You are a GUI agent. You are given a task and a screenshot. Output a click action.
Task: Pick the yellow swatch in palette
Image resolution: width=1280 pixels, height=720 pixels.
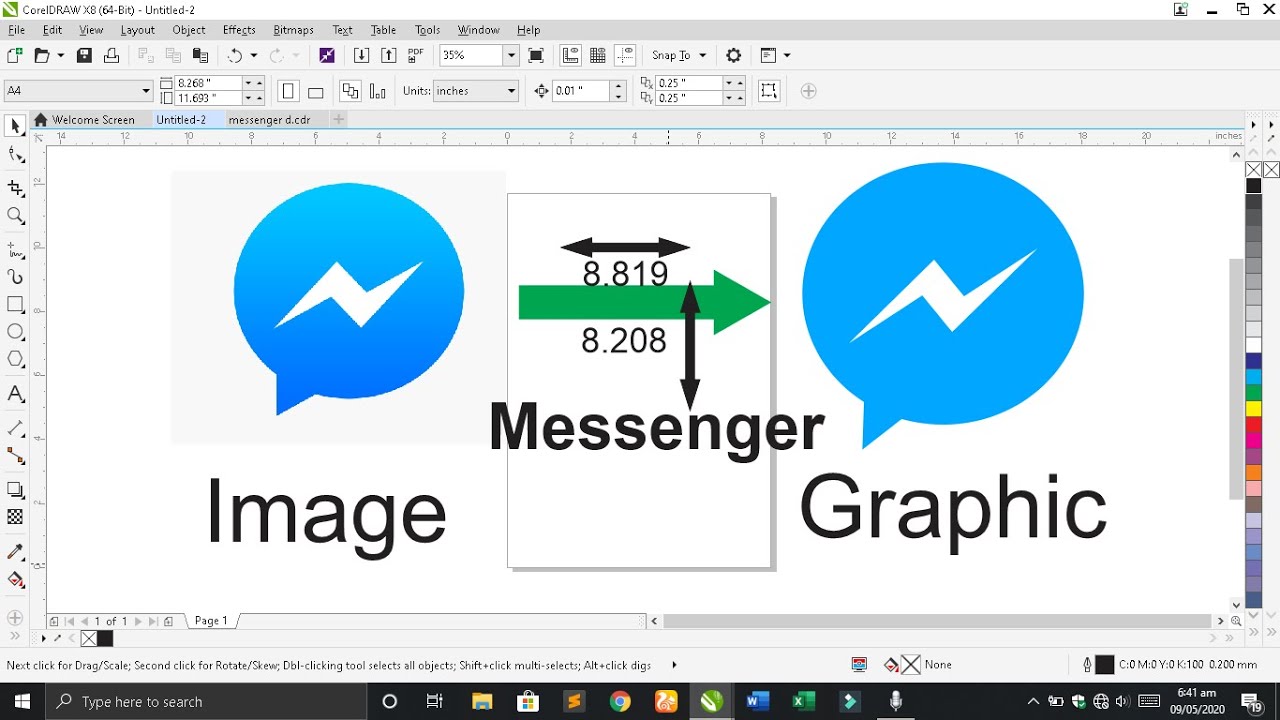coord(1253,409)
